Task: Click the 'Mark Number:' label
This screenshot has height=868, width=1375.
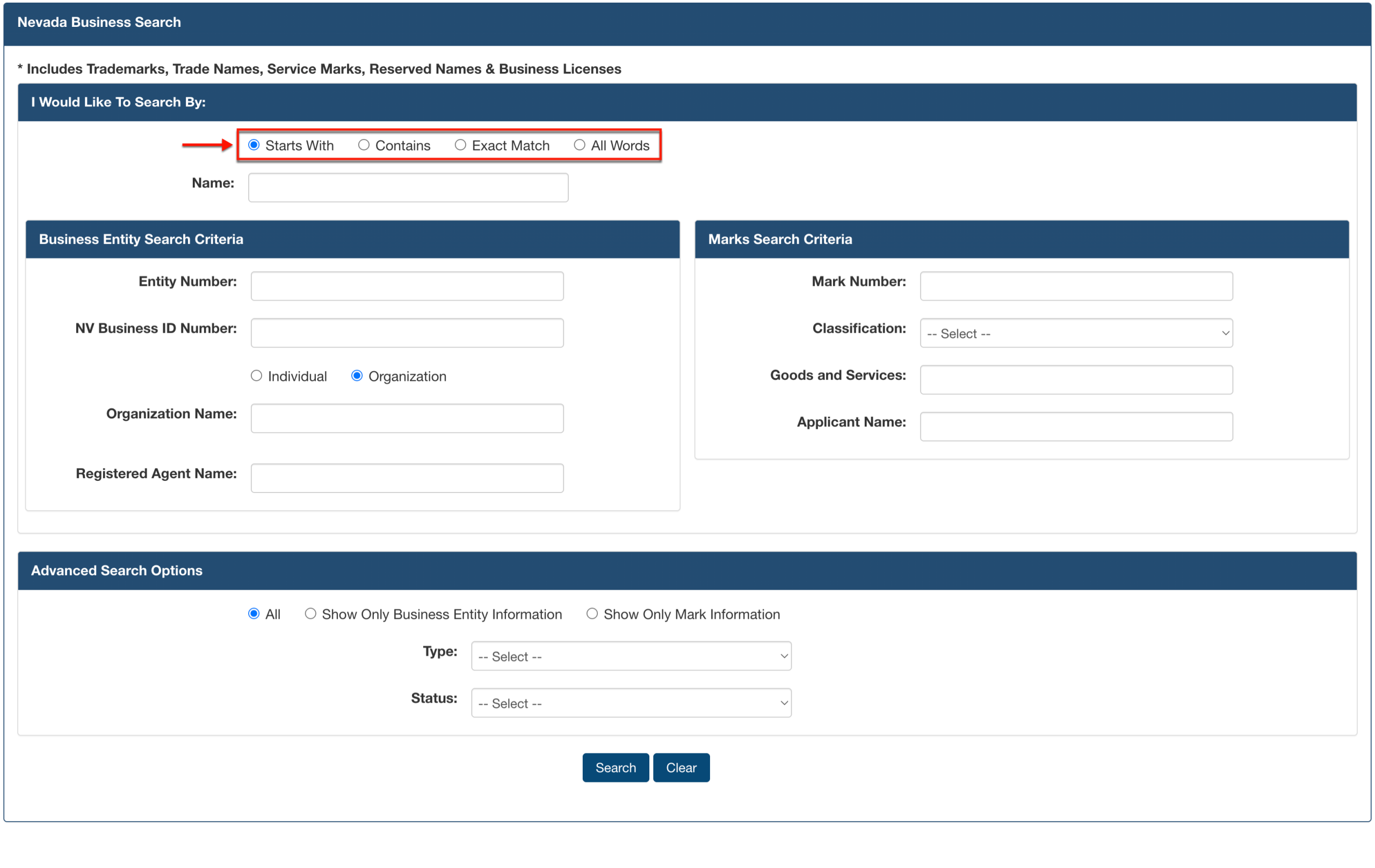Action: [x=859, y=281]
